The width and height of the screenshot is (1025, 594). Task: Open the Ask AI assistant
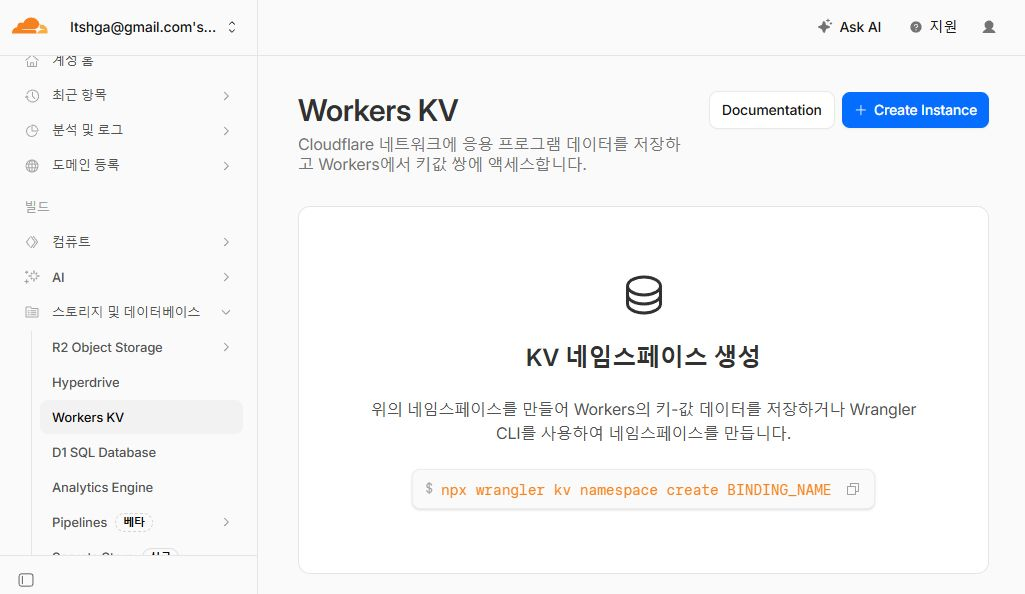point(849,27)
